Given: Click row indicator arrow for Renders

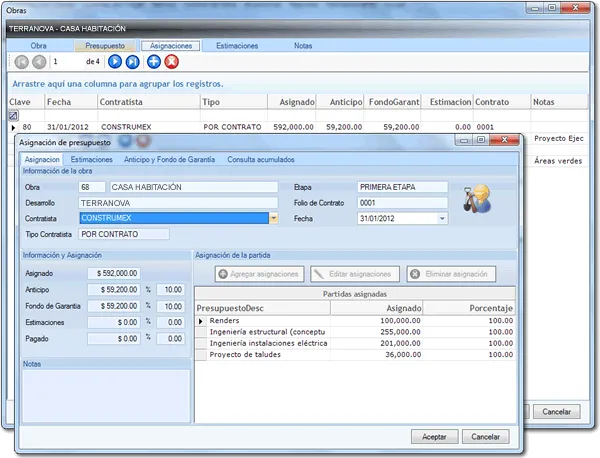Looking at the screenshot, I should [x=201, y=321].
